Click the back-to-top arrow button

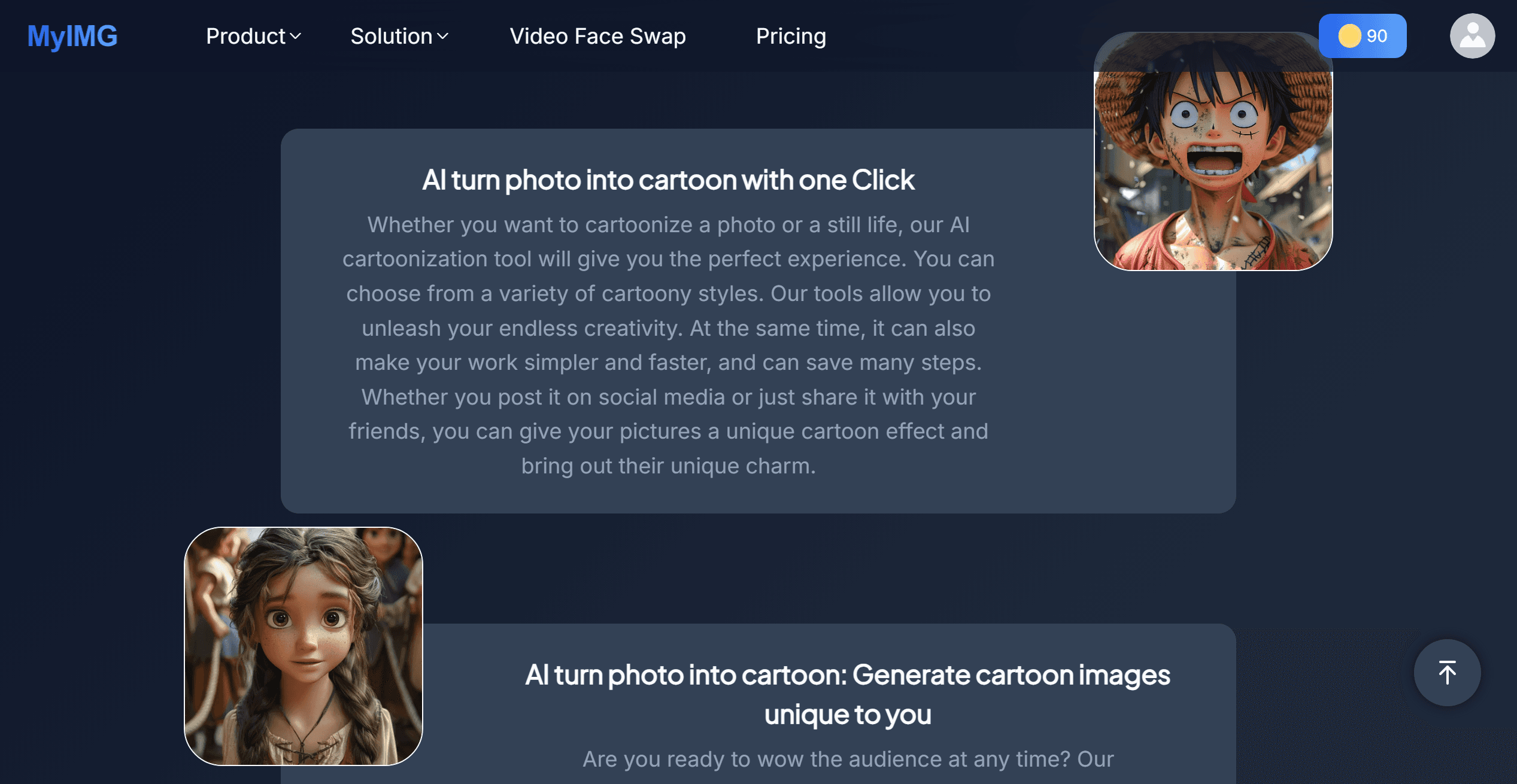1447,673
